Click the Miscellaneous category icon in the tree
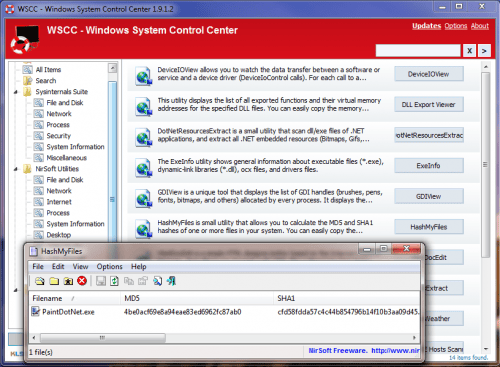Viewport: 500px width, 367px height. 38,158
